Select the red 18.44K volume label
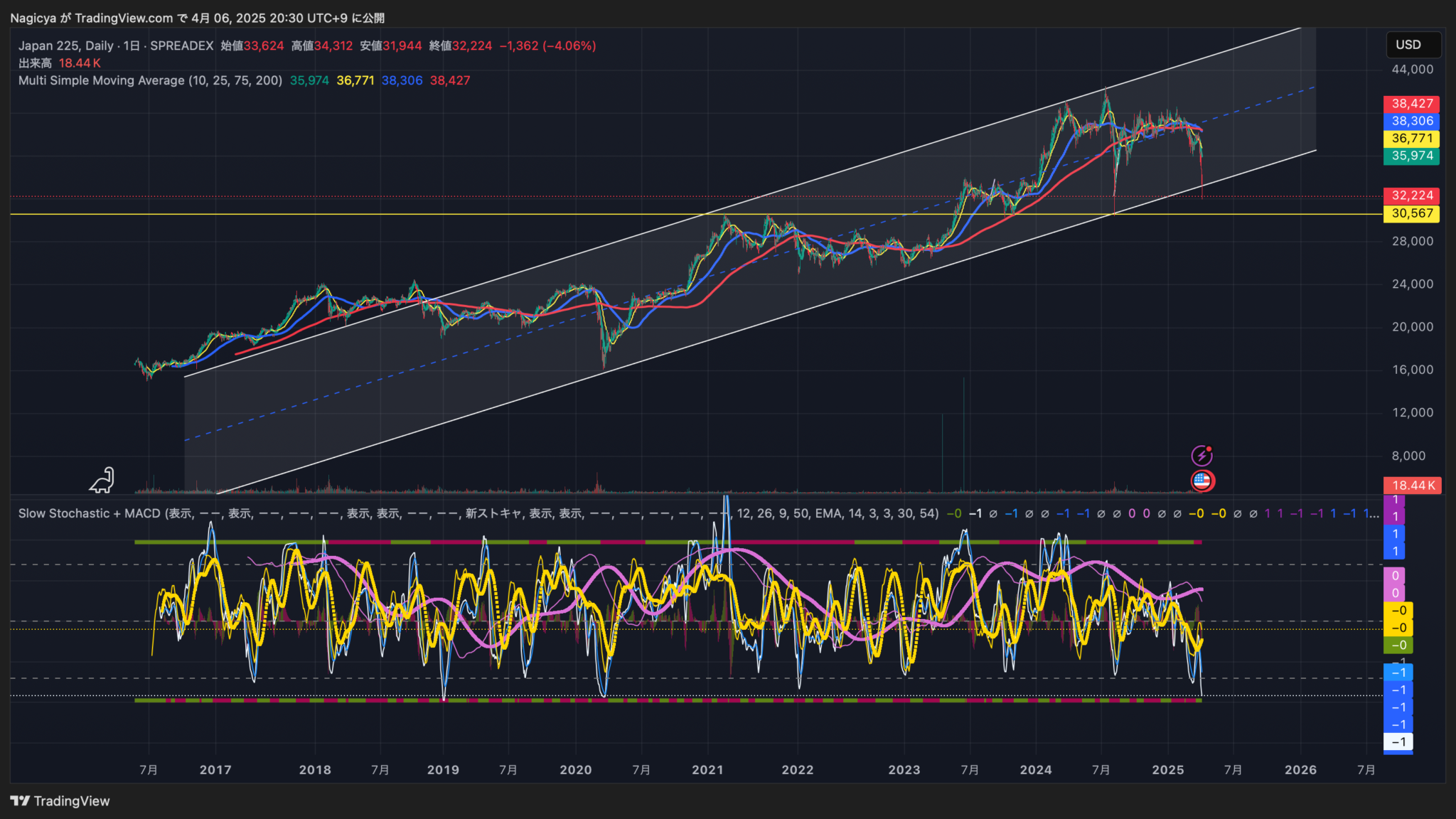This screenshot has width=1456, height=819. (1413, 486)
